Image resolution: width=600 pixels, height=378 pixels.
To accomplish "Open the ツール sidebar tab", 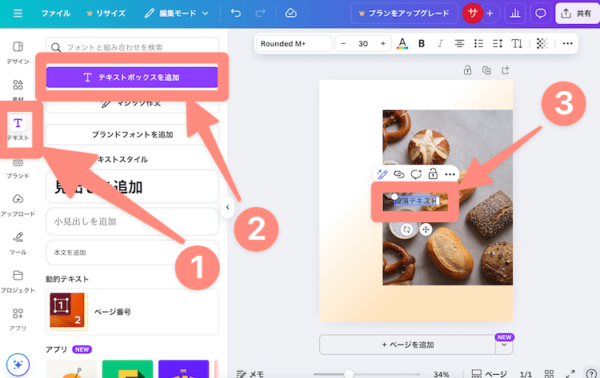I will click(x=18, y=243).
